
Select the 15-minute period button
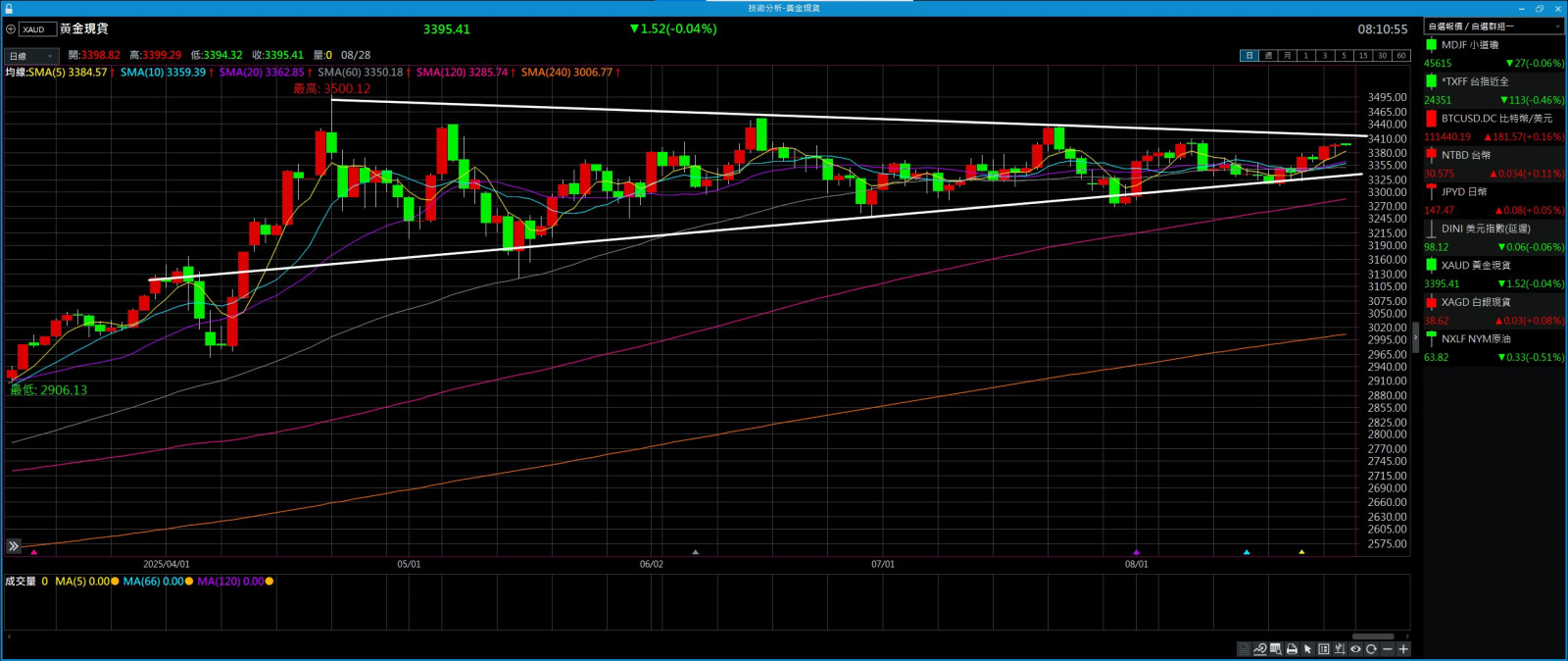point(1362,56)
